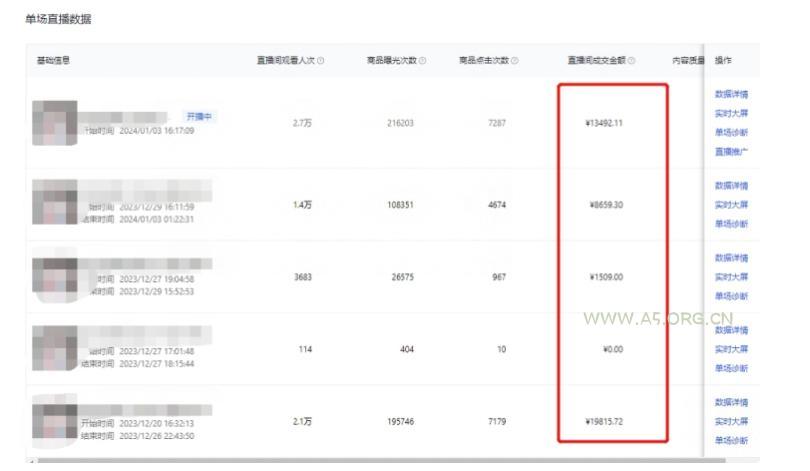Select the ¥13492.11 transaction amount
This screenshot has height=471, width=810.
604,123
